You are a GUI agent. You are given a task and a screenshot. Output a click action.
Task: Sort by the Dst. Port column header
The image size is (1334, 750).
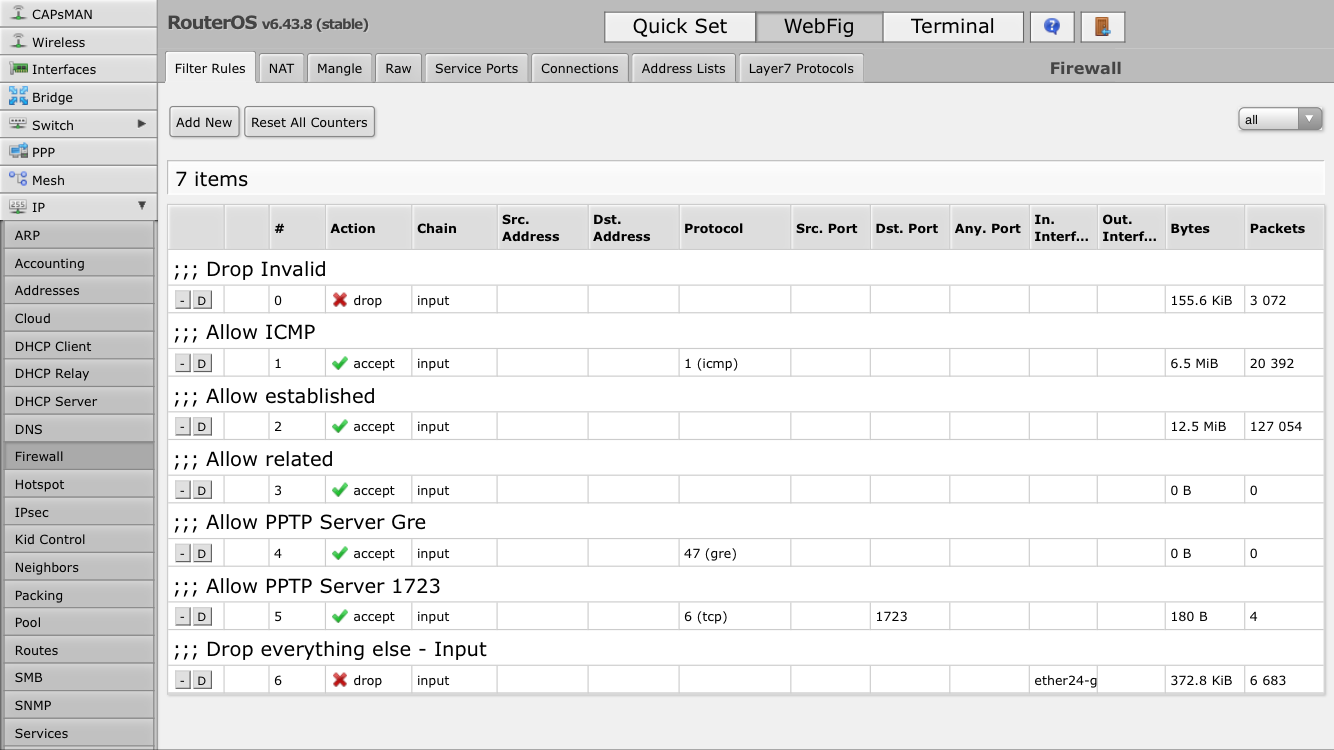(x=910, y=228)
